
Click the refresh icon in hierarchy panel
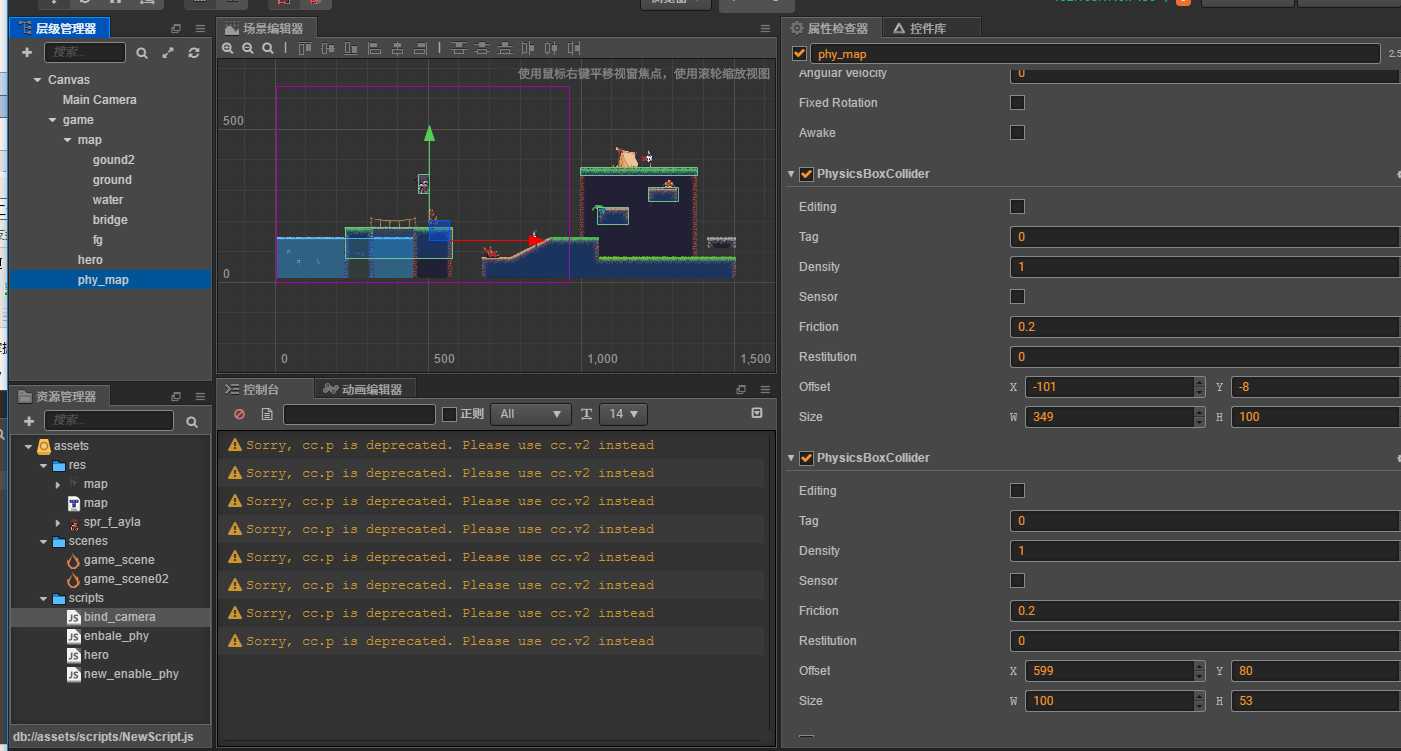(194, 53)
